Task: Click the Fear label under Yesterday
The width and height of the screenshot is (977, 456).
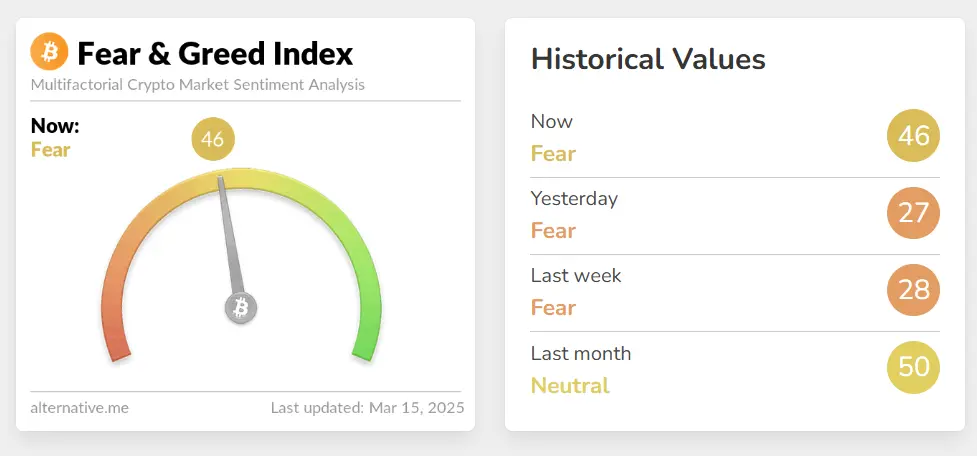Action: (x=553, y=231)
